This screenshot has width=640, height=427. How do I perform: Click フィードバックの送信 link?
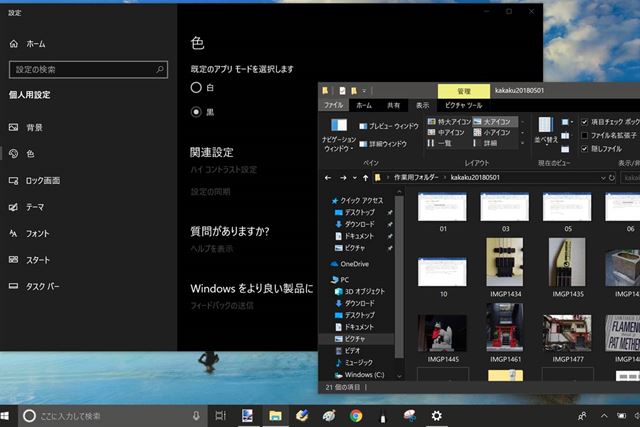(x=222, y=305)
